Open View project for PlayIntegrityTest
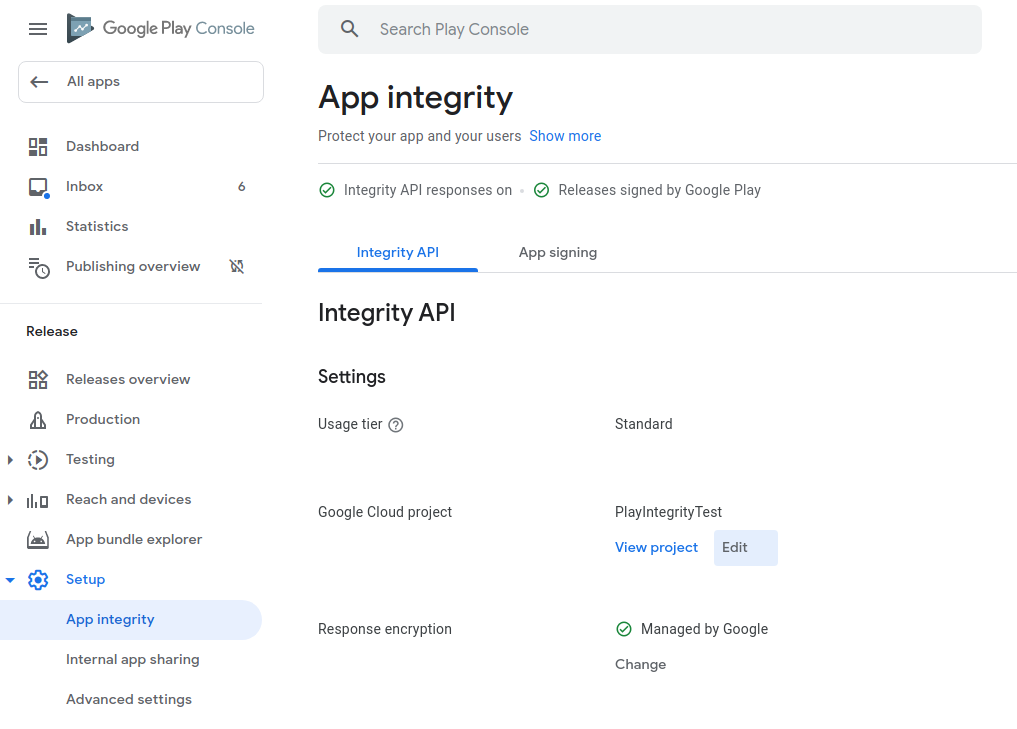Image resolution: width=1017 pixels, height=729 pixels. click(x=656, y=547)
